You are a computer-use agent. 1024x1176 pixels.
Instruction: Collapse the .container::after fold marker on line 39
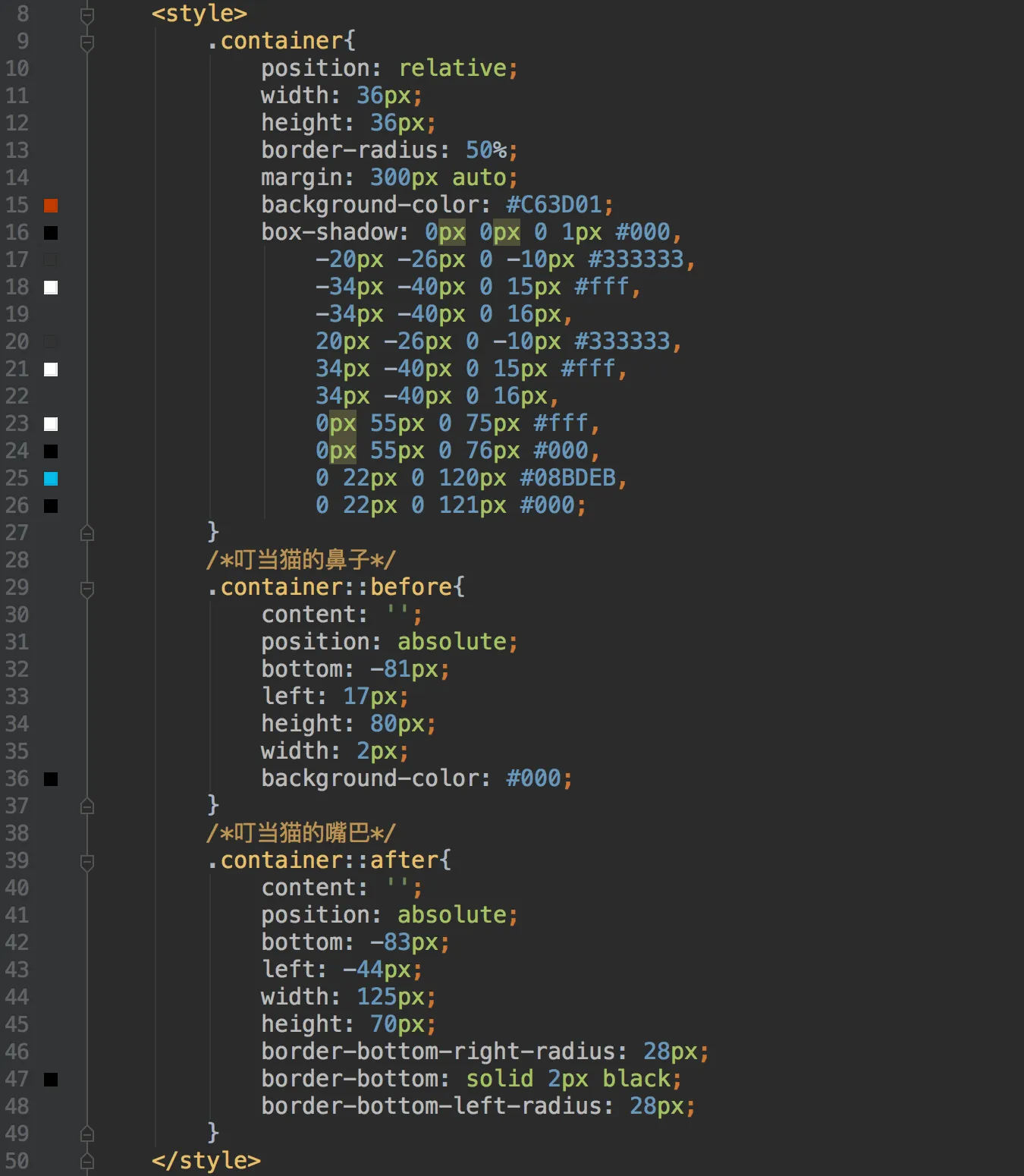click(87, 863)
